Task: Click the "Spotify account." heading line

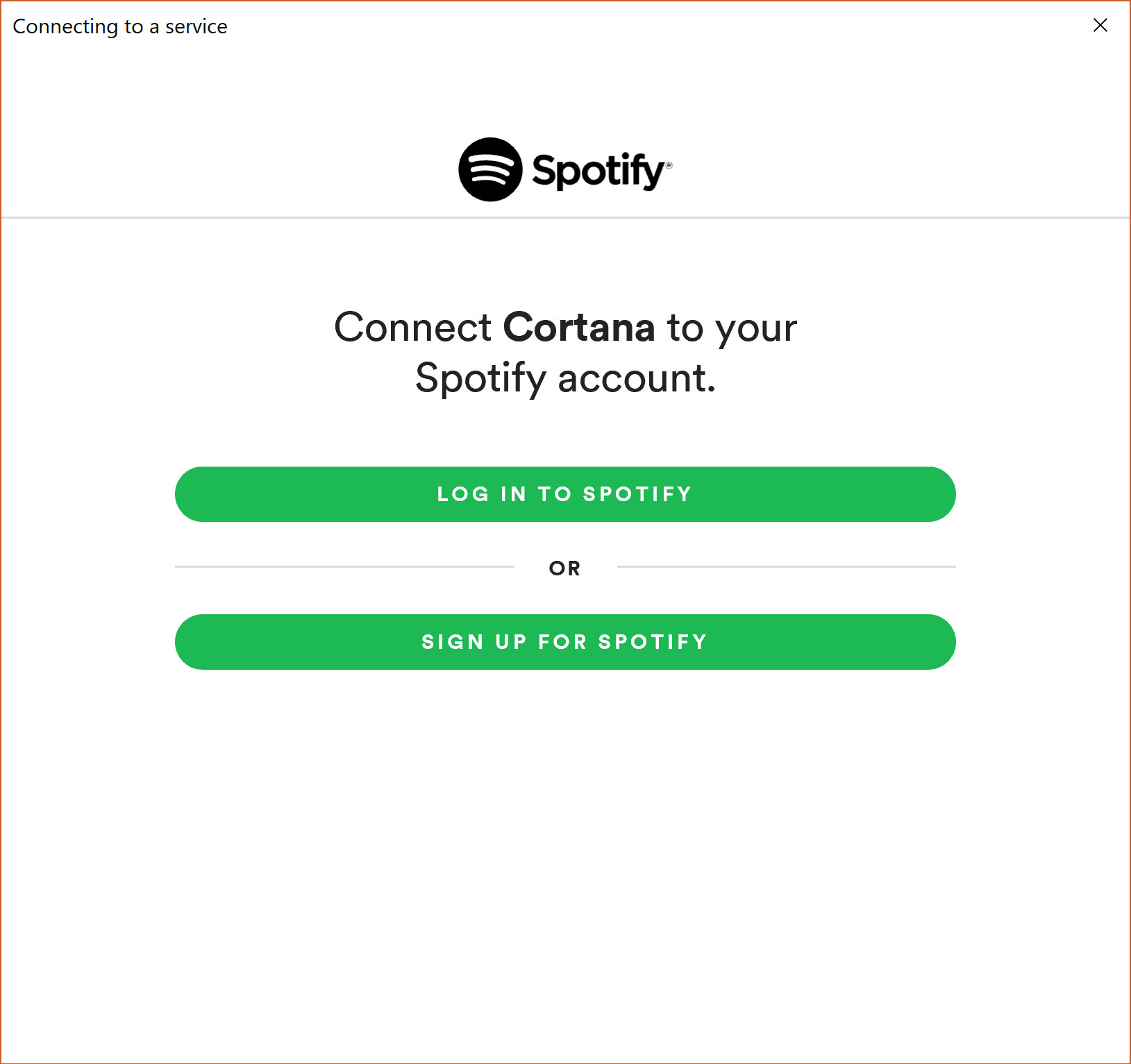Action: (565, 379)
